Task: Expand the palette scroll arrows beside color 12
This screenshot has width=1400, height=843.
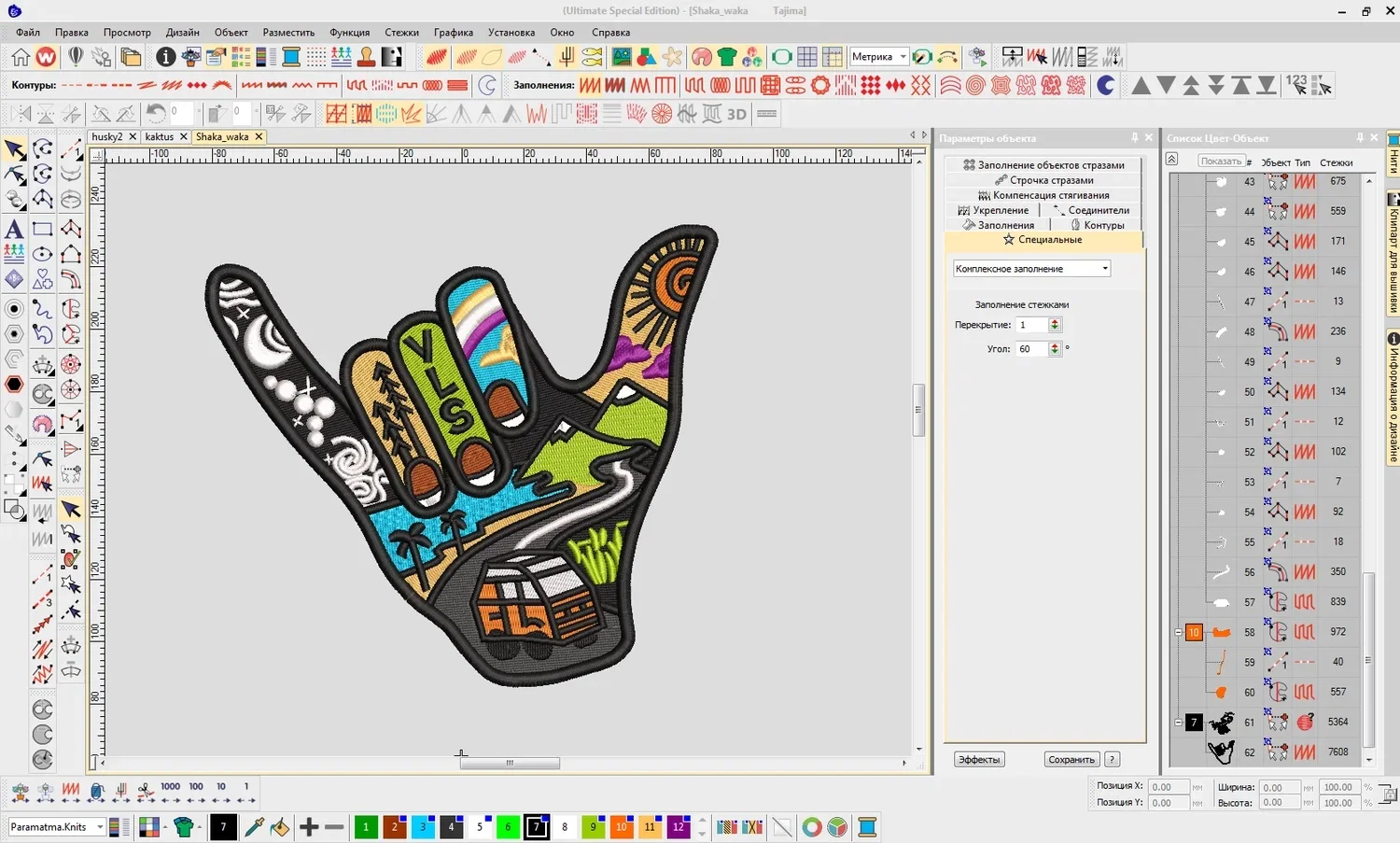Action: pyautogui.click(x=702, y=827)
